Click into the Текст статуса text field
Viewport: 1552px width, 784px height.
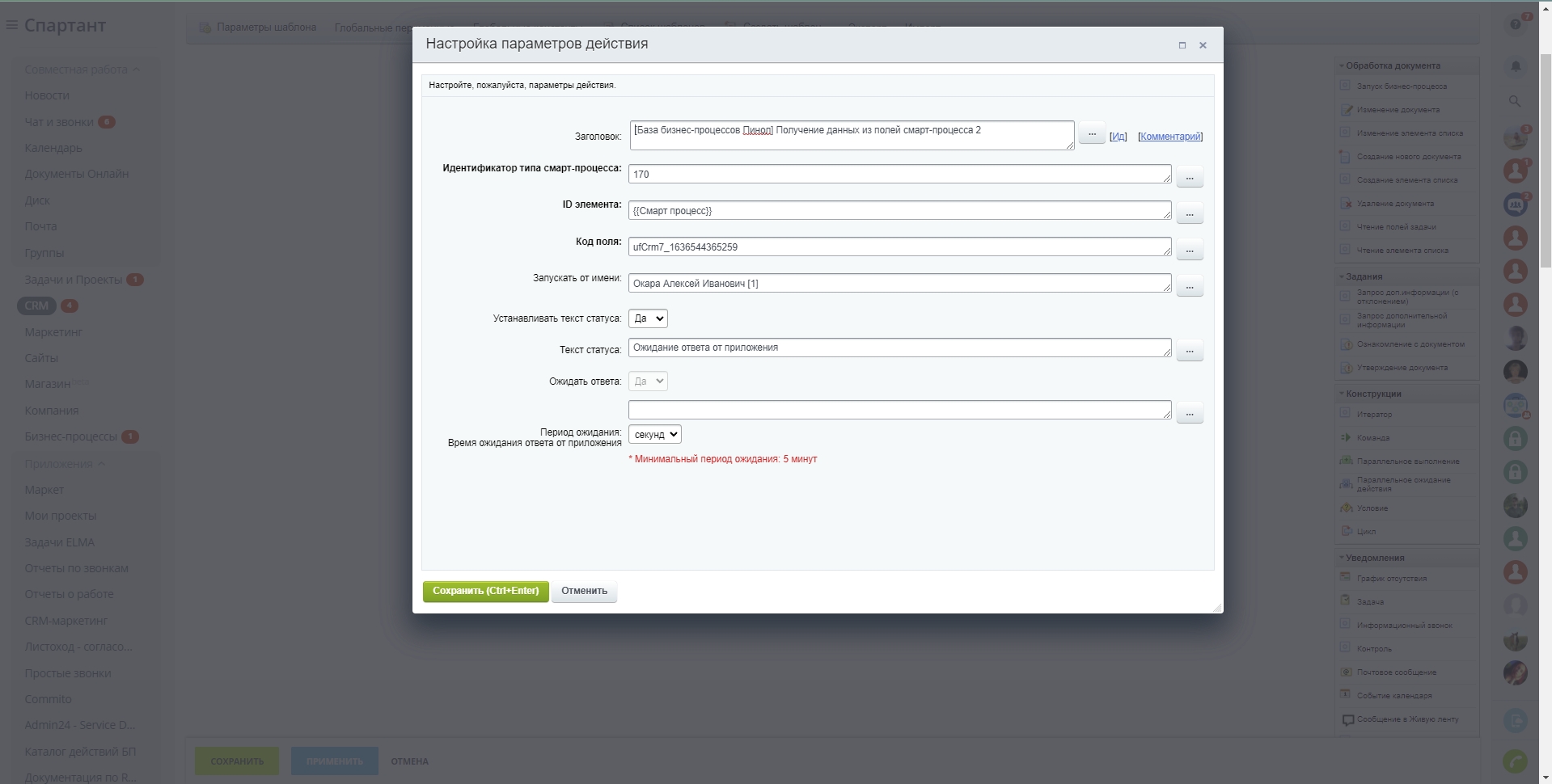pyautogui.click(x=898, y=348)
